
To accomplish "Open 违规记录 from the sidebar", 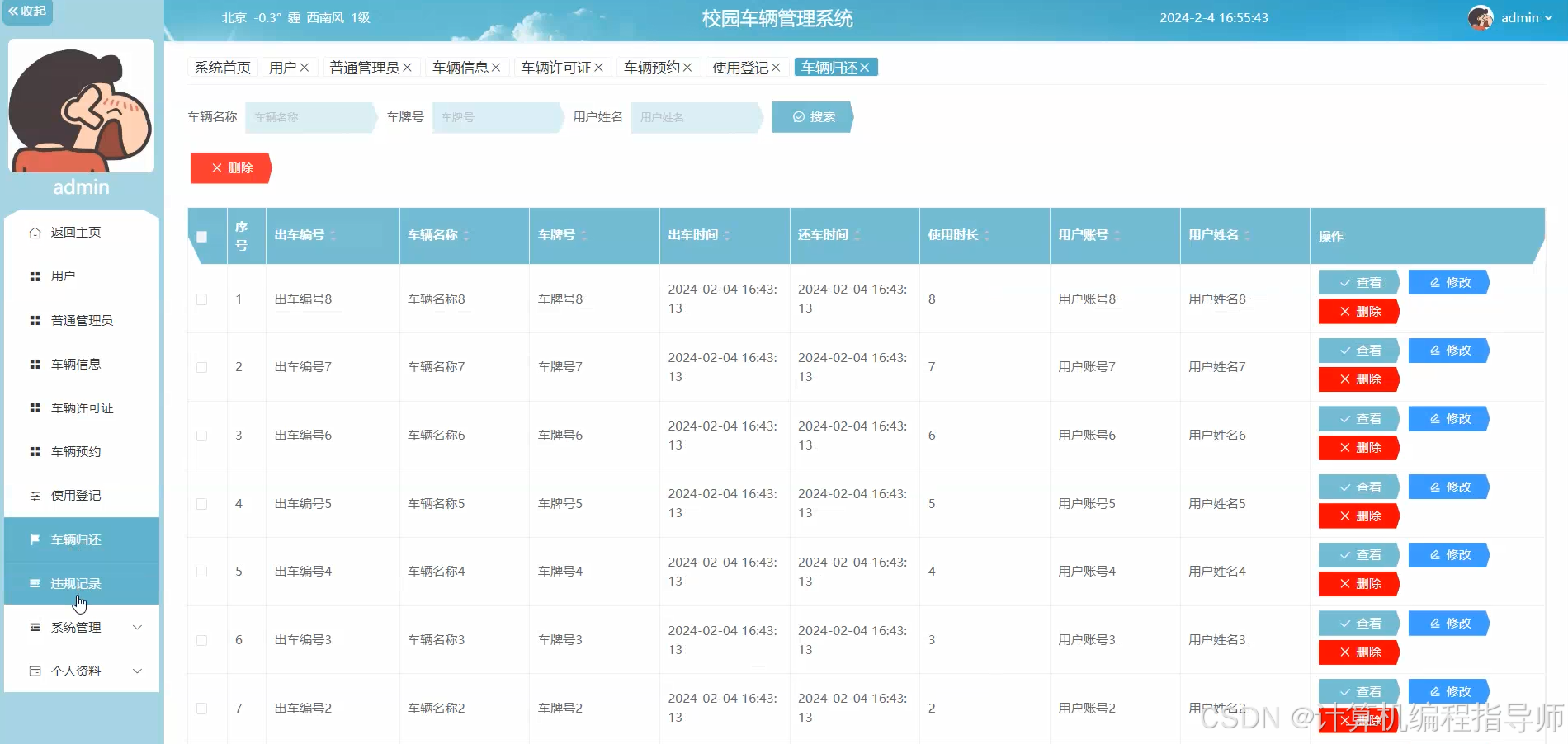I will click(x=74, y=583).
